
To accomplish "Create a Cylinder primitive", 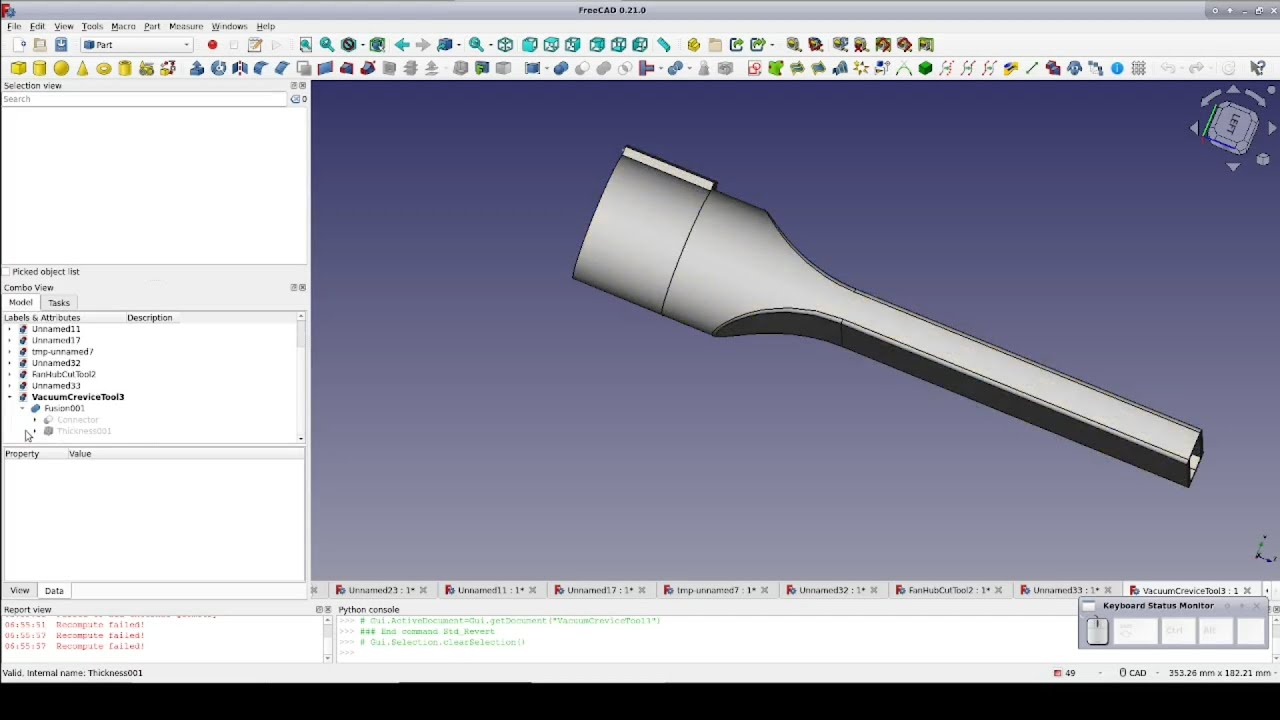I will pyautogui.click(x=39, y=68).
